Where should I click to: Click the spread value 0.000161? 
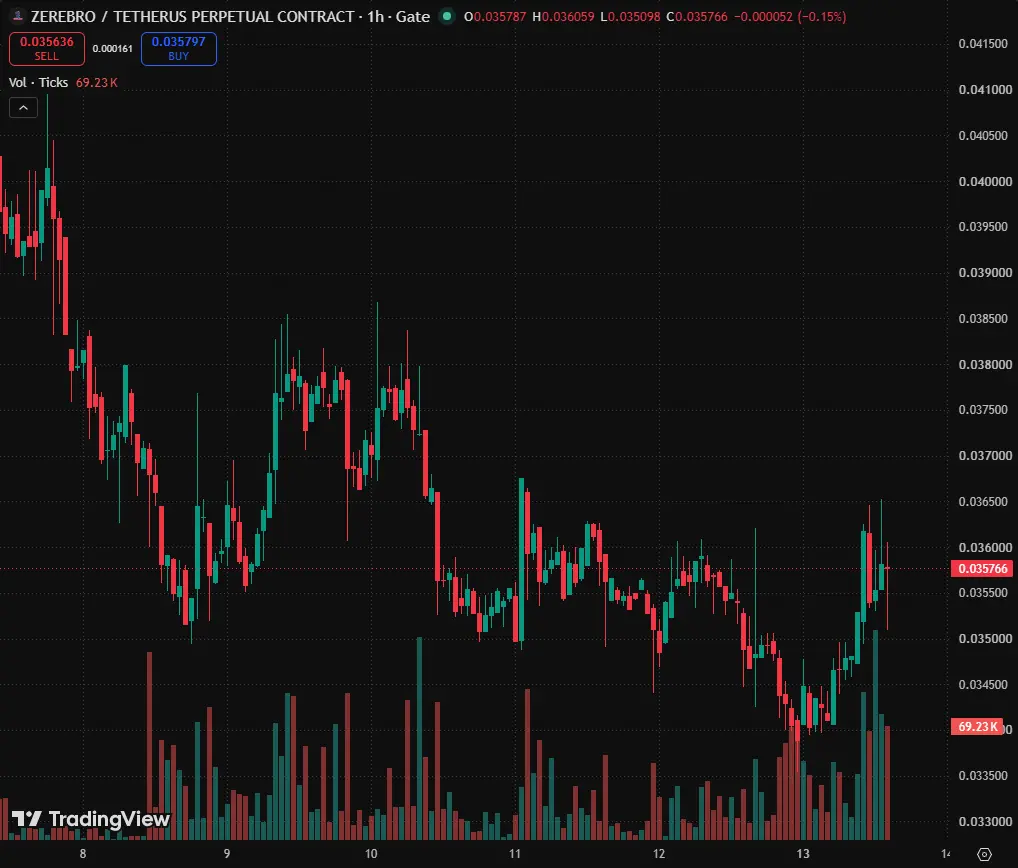pyautogui.click(x=112, y=49)
